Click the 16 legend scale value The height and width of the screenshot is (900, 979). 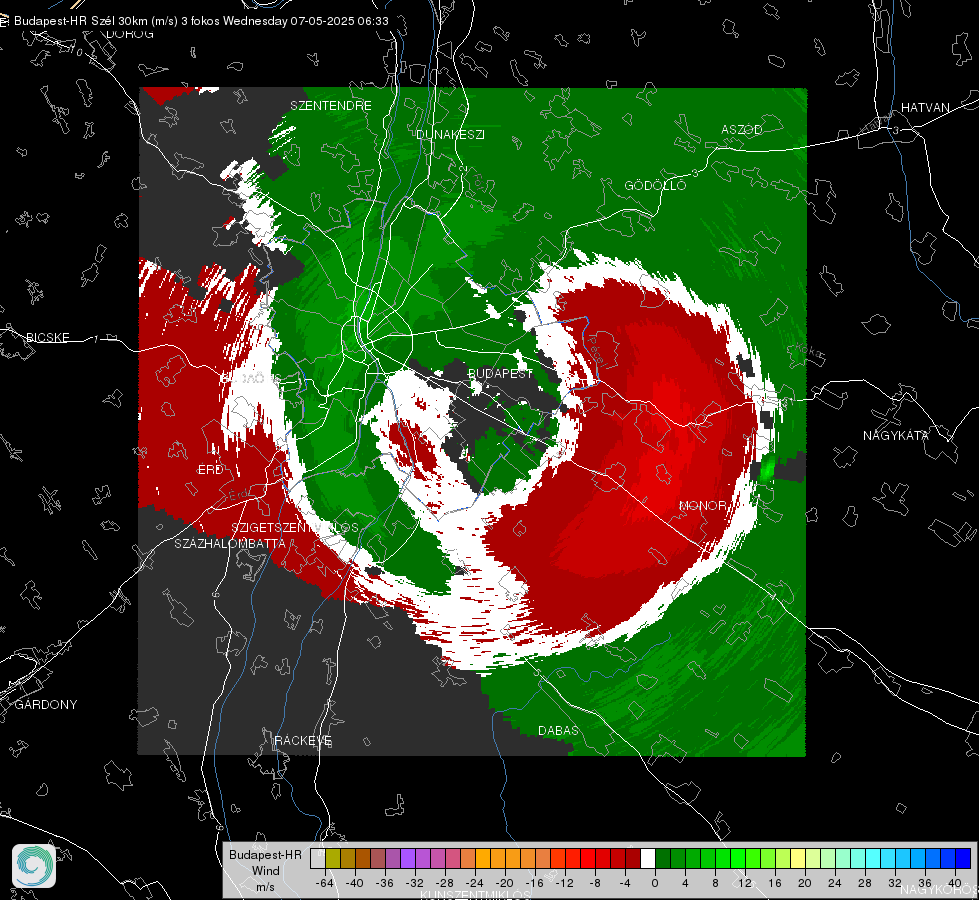(775, 883)
